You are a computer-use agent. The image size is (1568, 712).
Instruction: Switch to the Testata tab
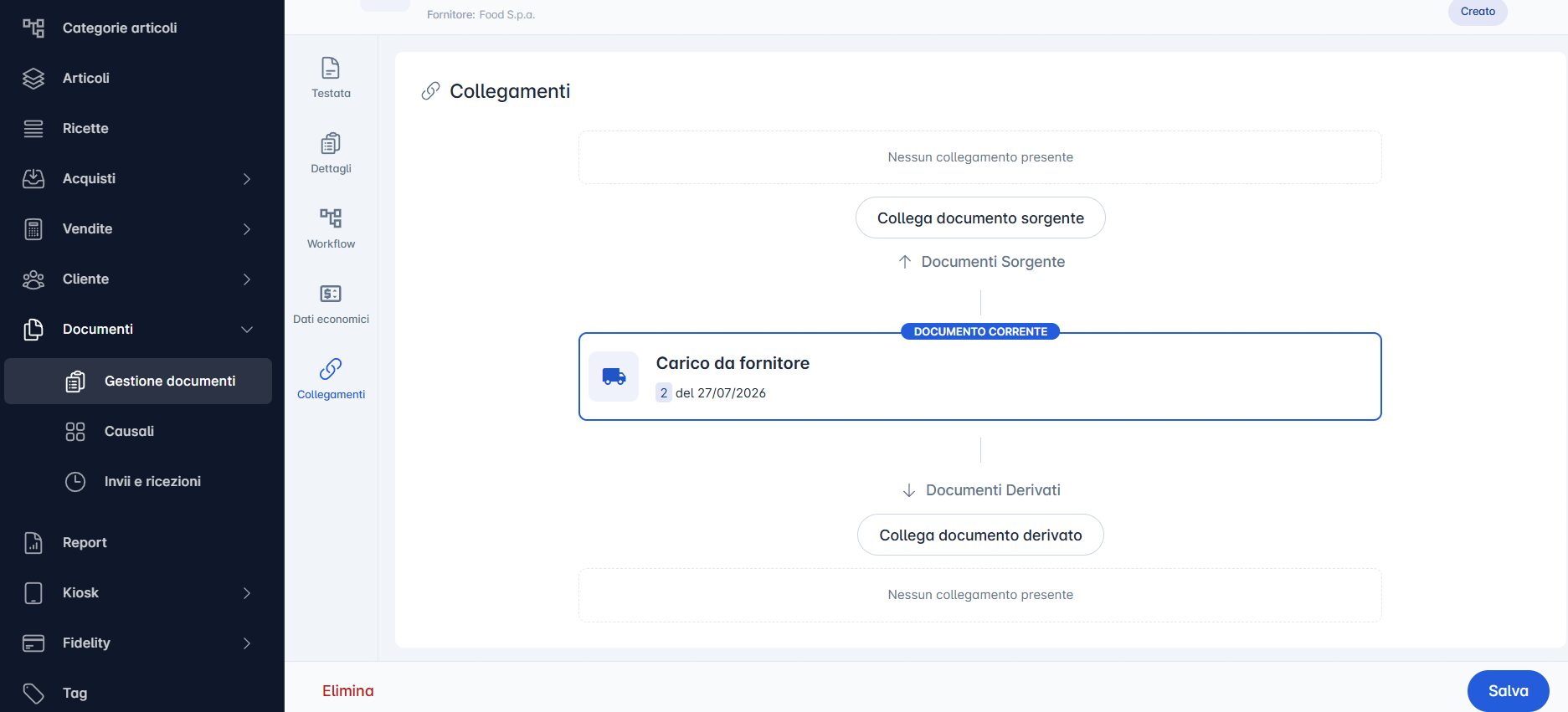tap(331, 79)
